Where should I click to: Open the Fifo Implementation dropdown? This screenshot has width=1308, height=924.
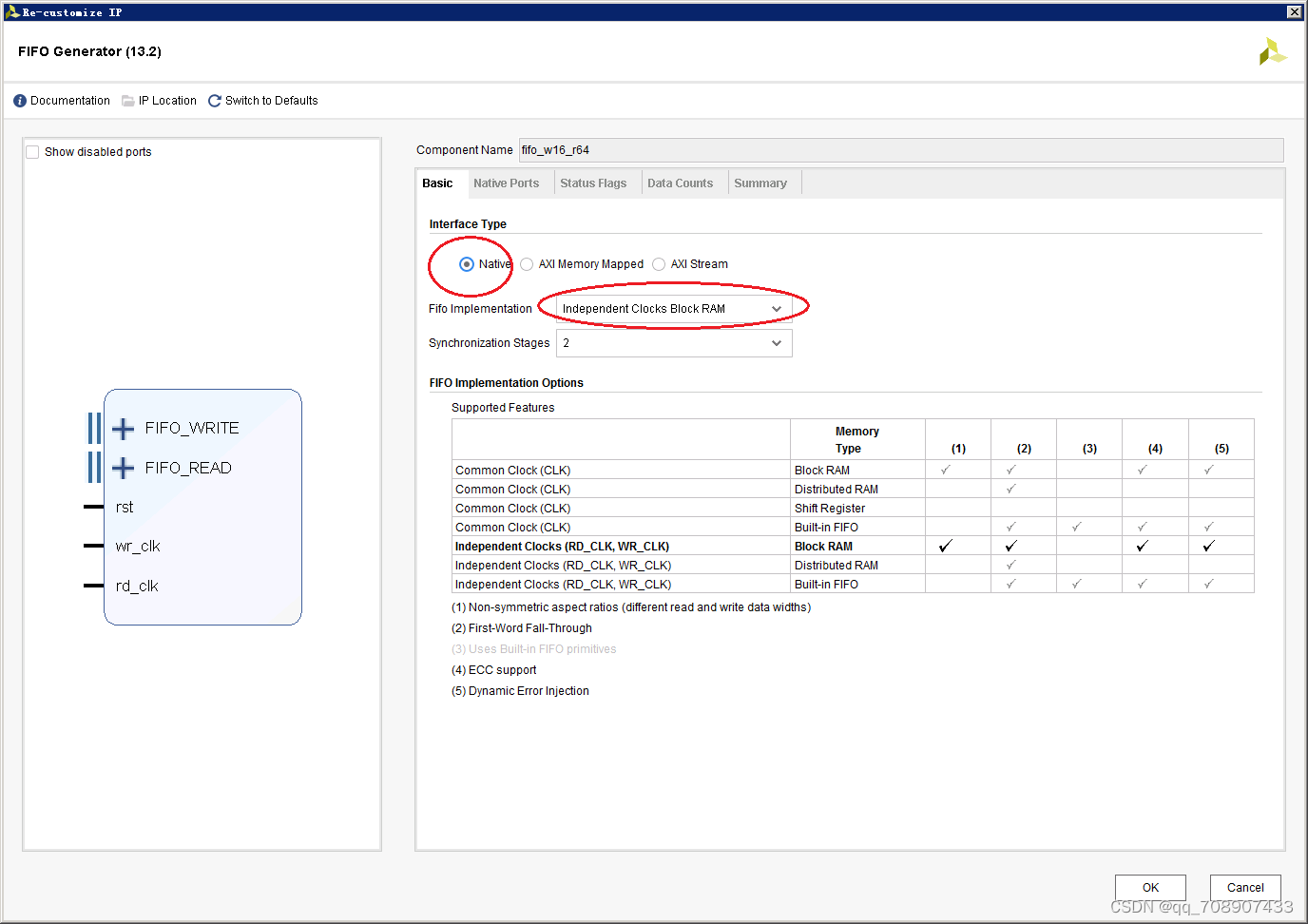click(x=674, y=309)
